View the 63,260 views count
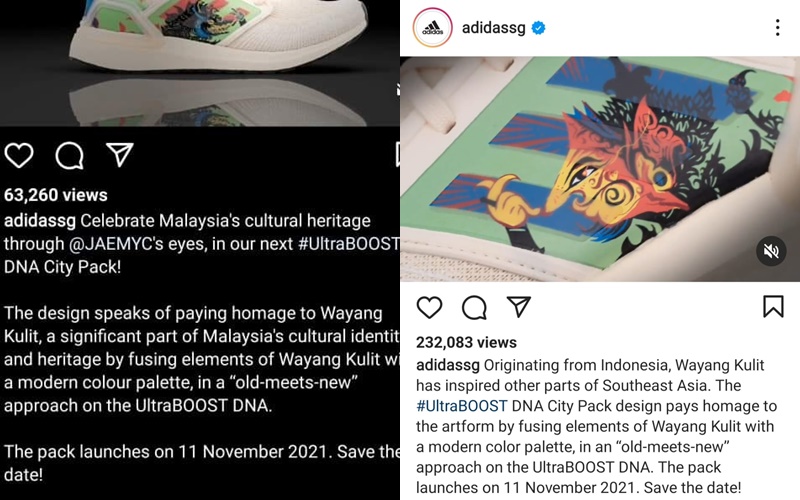Viewport: 800px width, 500px height. pos(56,195)
